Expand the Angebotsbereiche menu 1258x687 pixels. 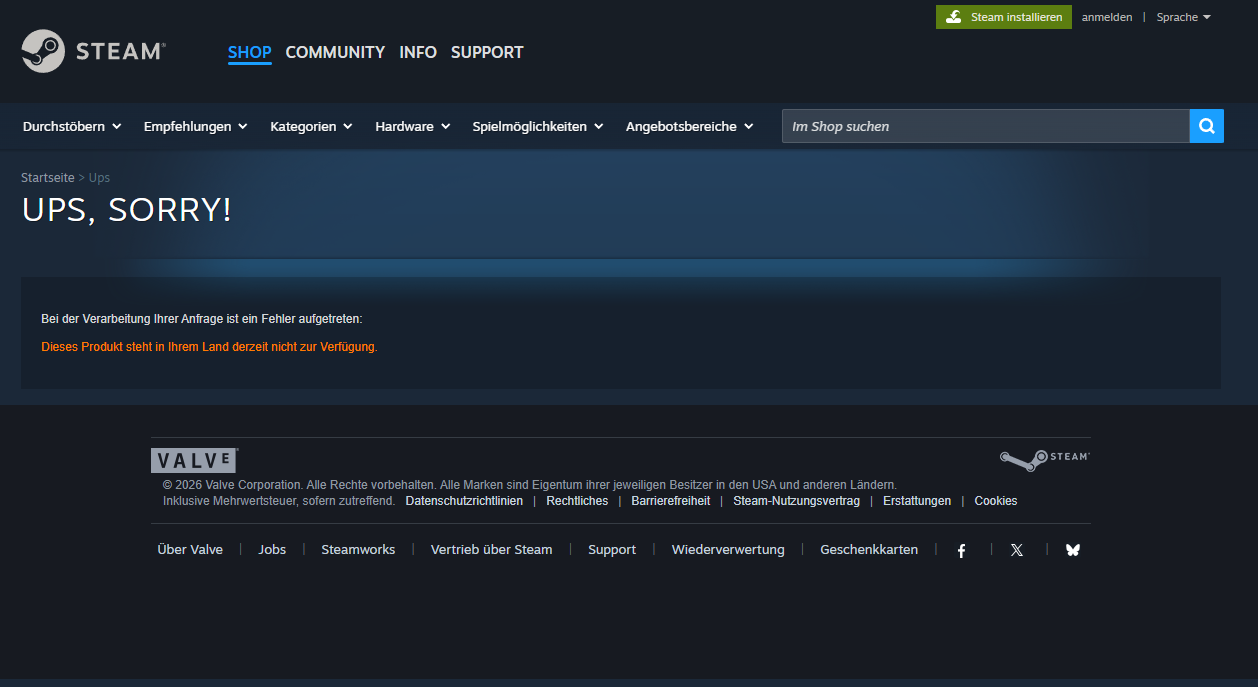(x=690, y=126)
